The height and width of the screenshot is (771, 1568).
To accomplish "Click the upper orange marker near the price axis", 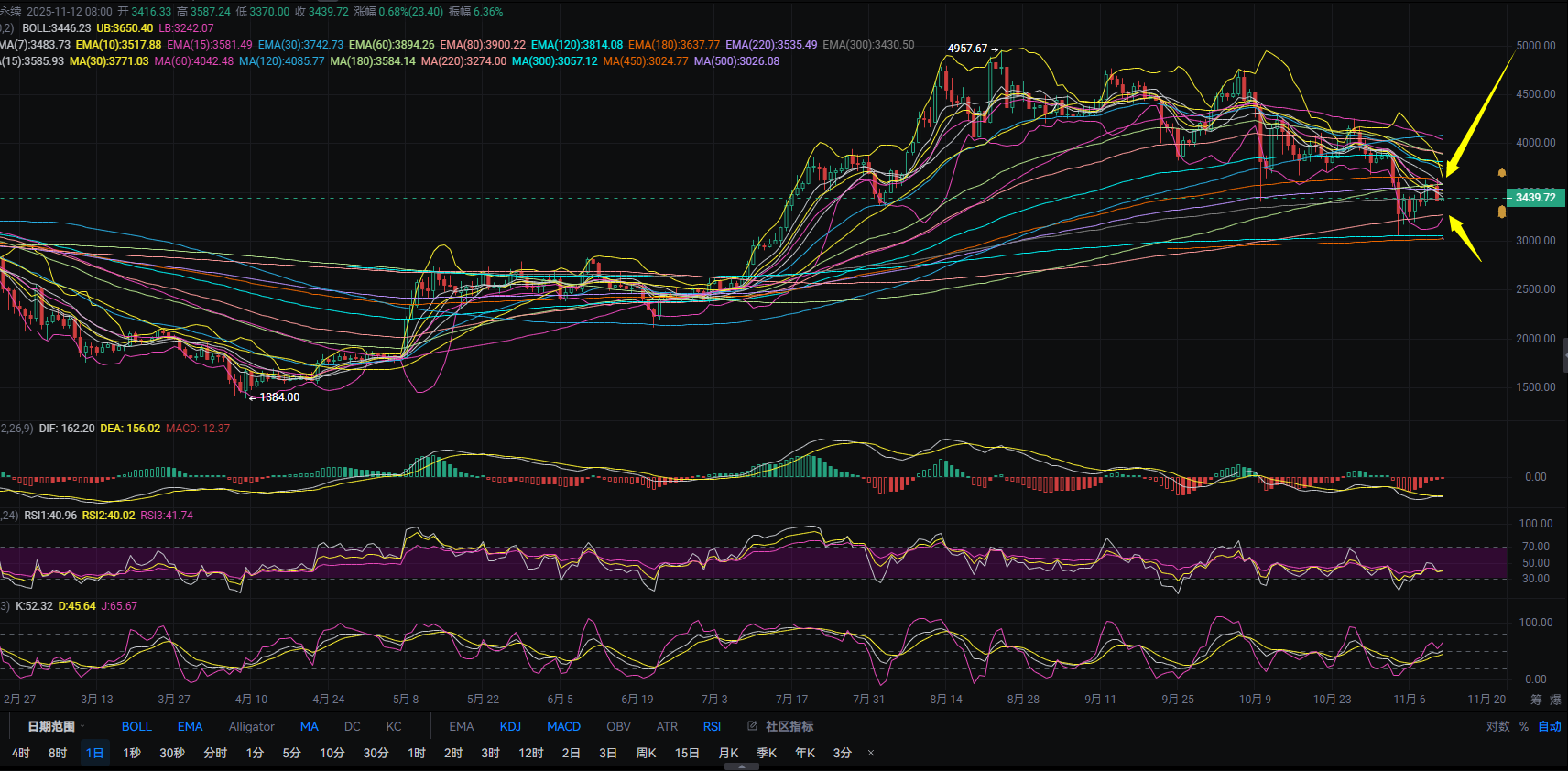I will [1502, 173].
